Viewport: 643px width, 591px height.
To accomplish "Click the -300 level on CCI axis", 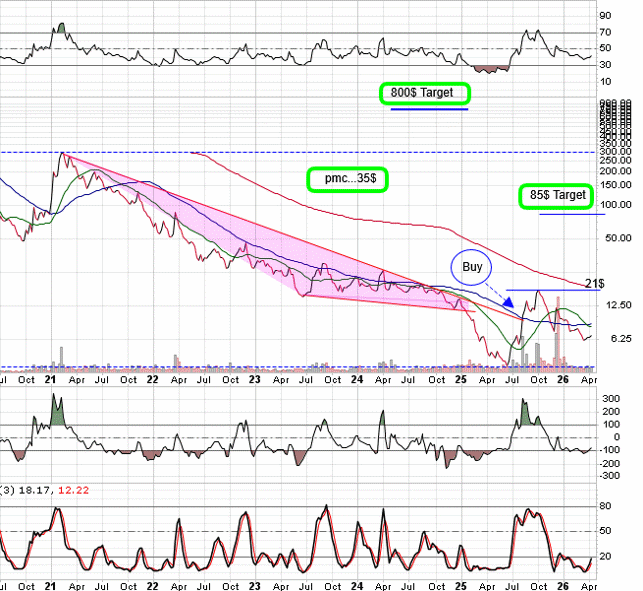I will 610,476.
